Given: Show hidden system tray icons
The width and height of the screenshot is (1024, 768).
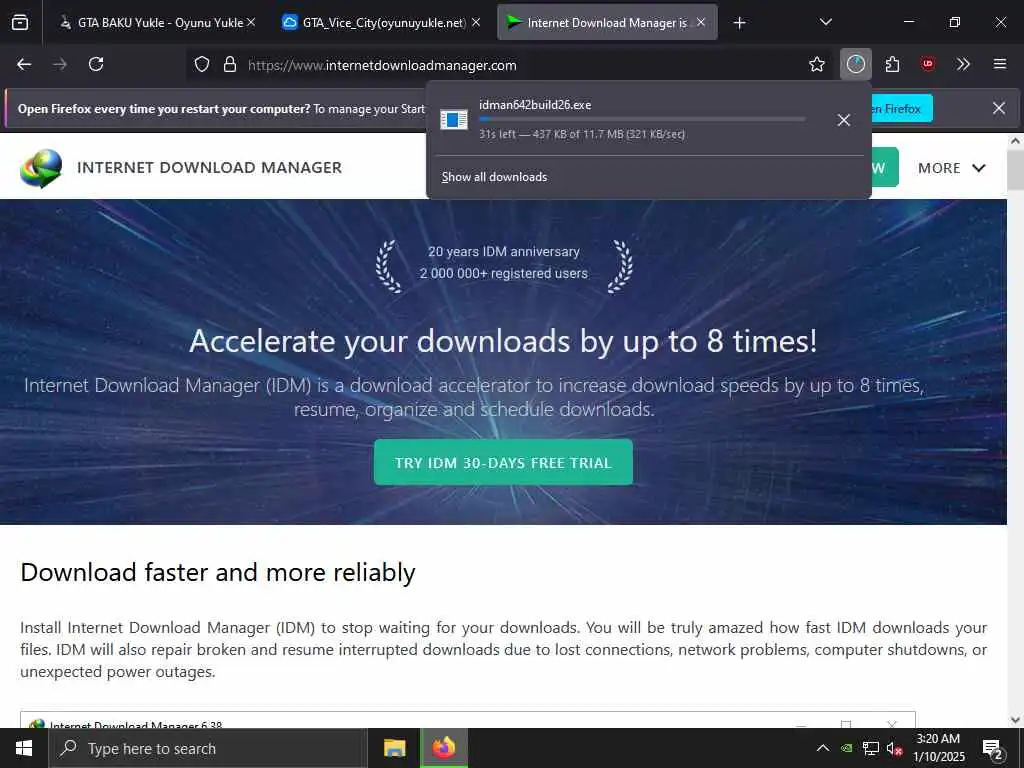Looking at the screenshot, I should [823, 748].
